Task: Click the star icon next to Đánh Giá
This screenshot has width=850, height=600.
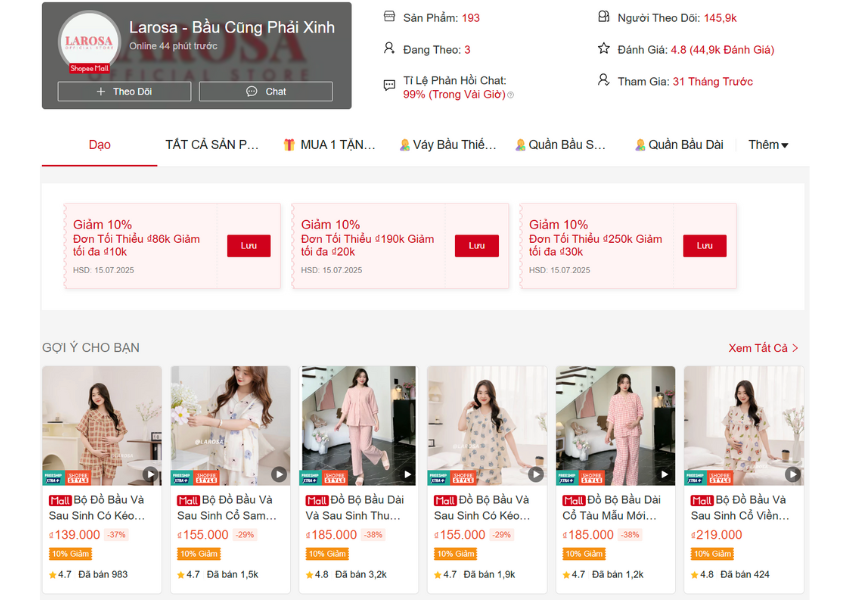Action: (x=603, y=48)
